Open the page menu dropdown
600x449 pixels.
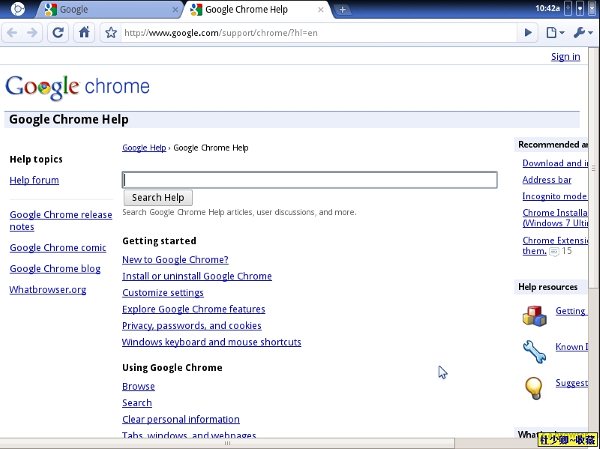(x=555, y=33)
